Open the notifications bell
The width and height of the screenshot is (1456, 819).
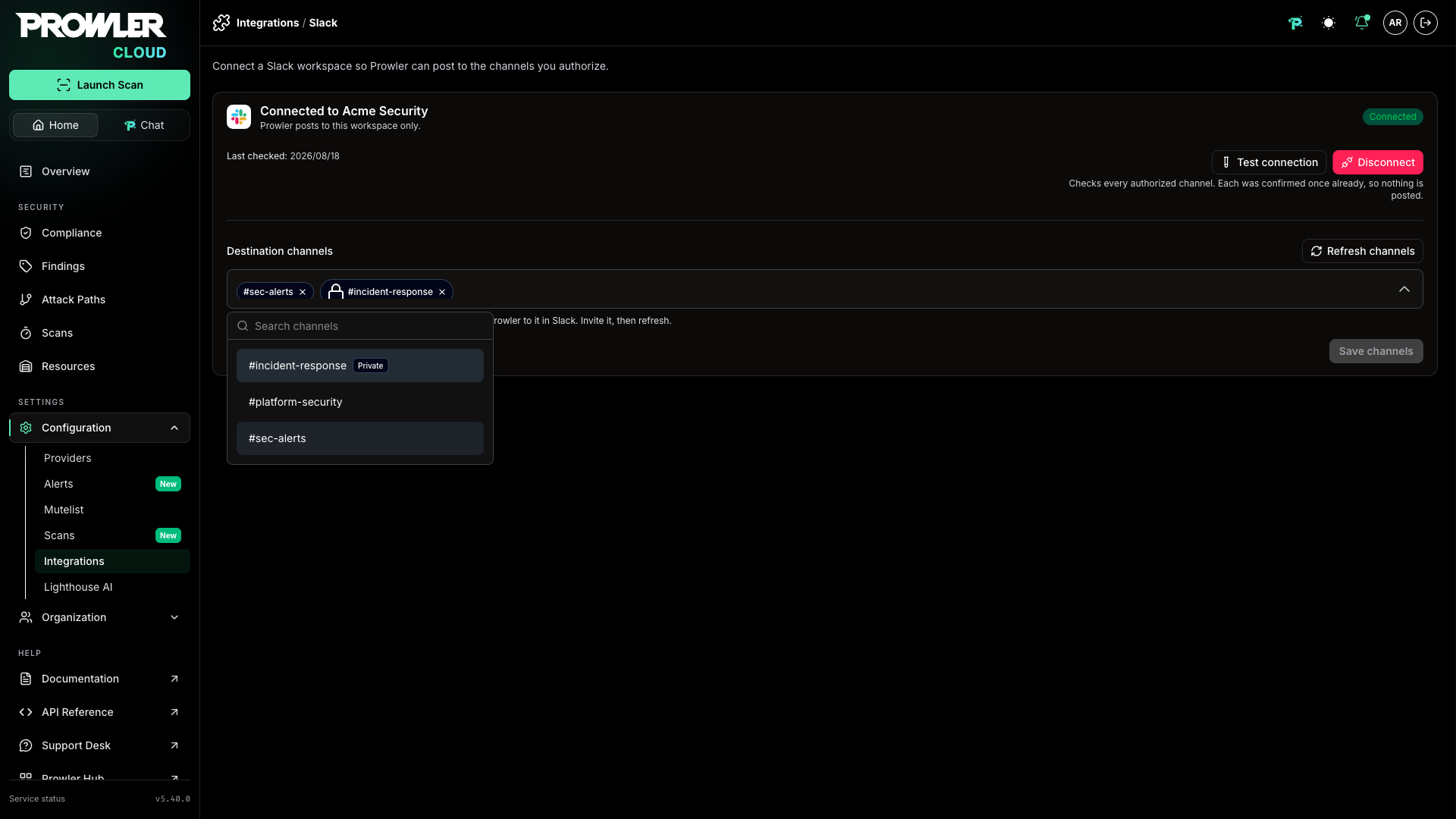pos(1362,23)
